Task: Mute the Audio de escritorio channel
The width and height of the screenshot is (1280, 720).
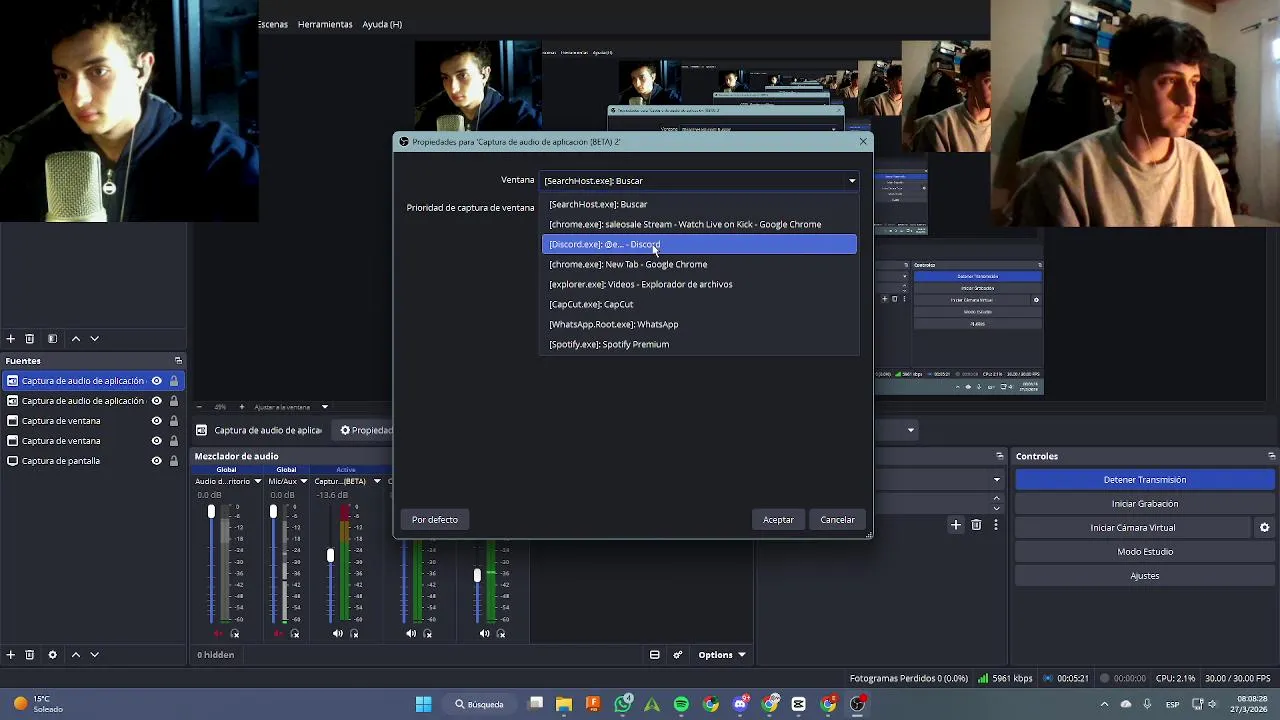Action: point(218,633)
